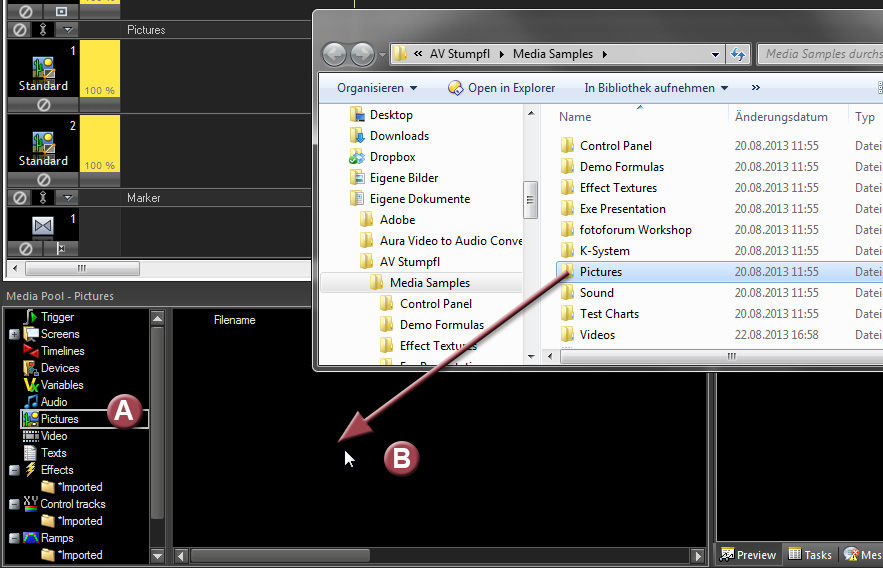Click the timeline track horizontal scrollbar thumb

tap(82, 269)
